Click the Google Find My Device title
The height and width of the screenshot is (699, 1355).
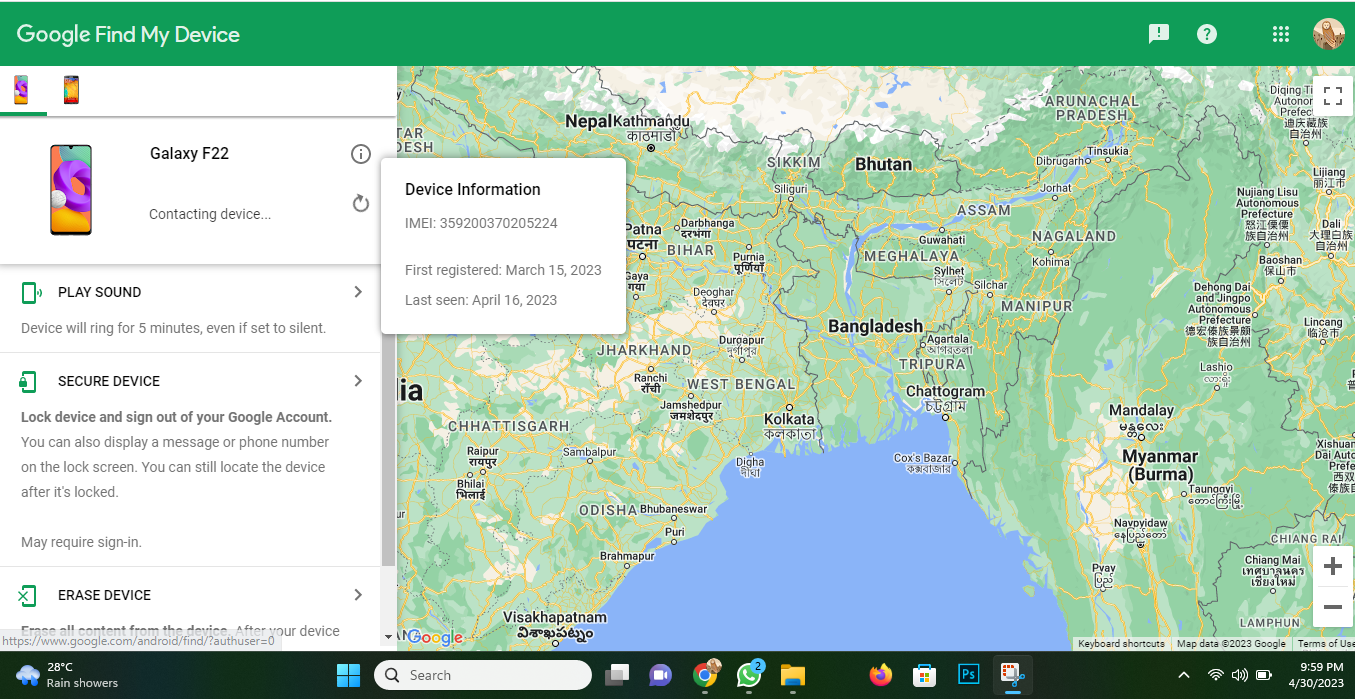coord(128,34)
